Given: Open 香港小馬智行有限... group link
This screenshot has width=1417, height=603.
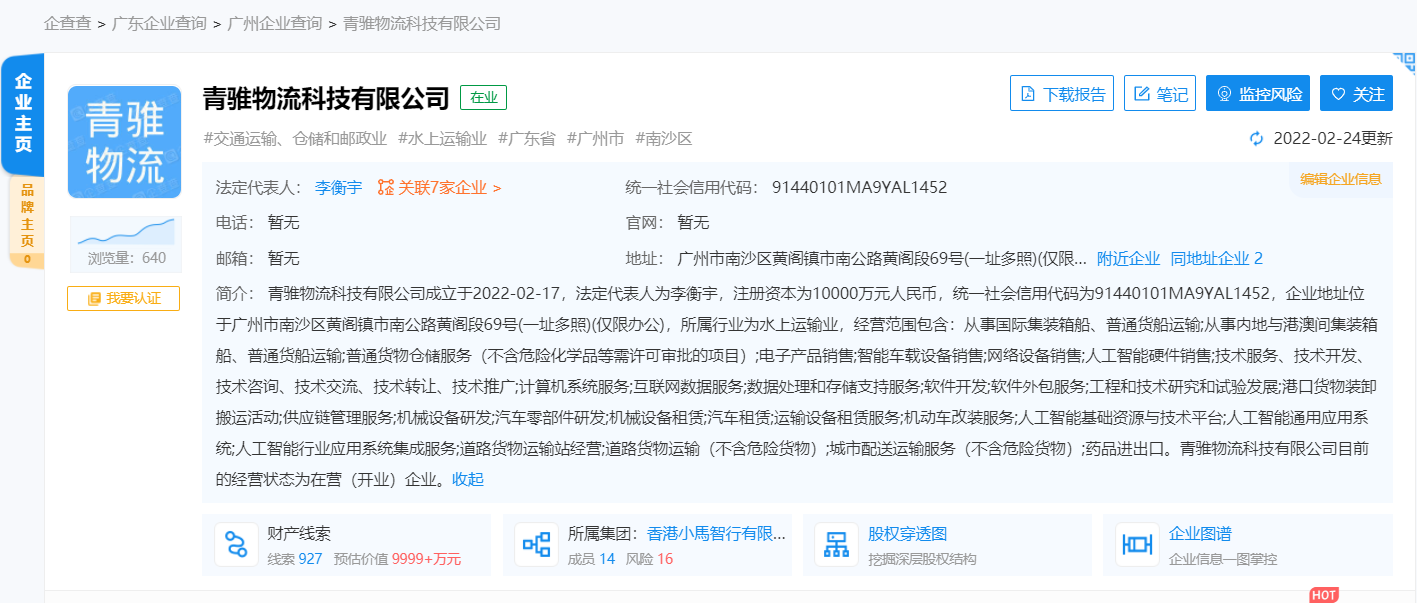Looking at the screenshot, I should (717, 533).
